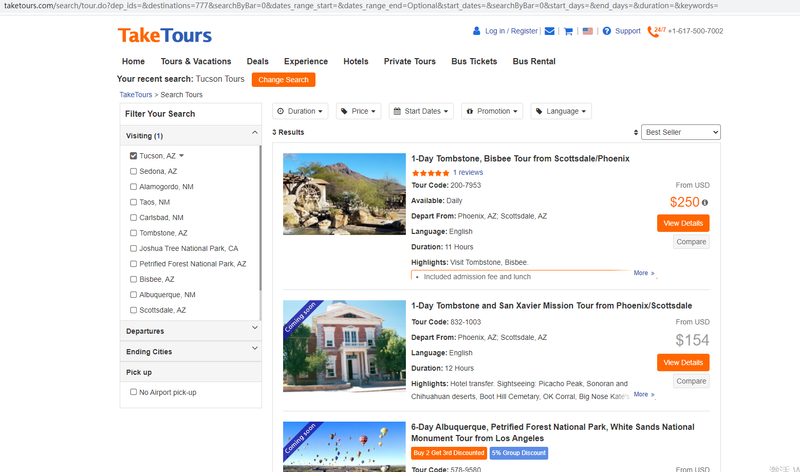
Task: Check the Bisbee, AZ checkbox
Action: pyautogui.click(x=133, y=279)
